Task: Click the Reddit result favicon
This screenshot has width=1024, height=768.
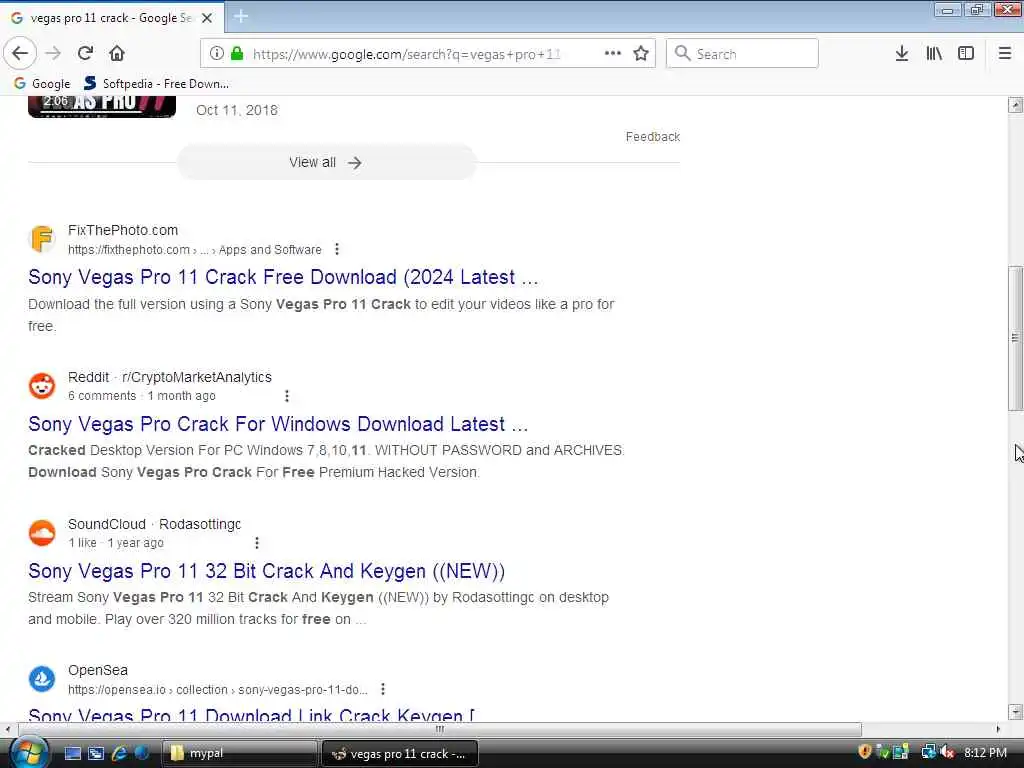Action: pos(42,385)
